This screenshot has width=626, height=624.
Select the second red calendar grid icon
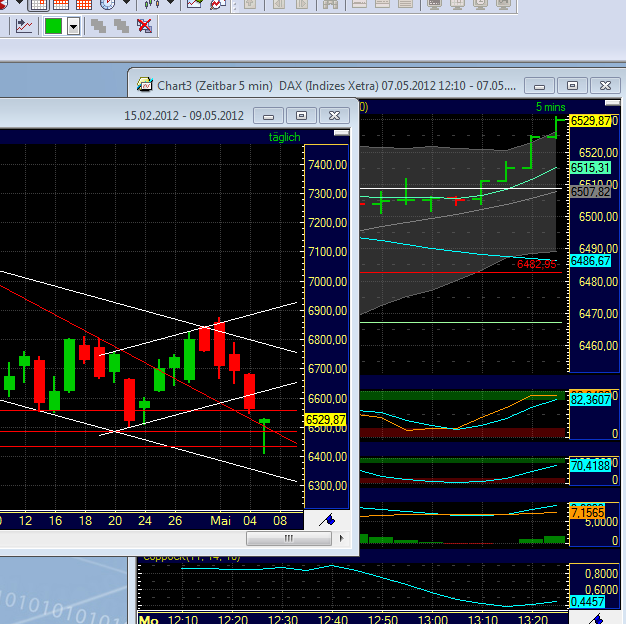pyautogui.click(x=61, y=4)
